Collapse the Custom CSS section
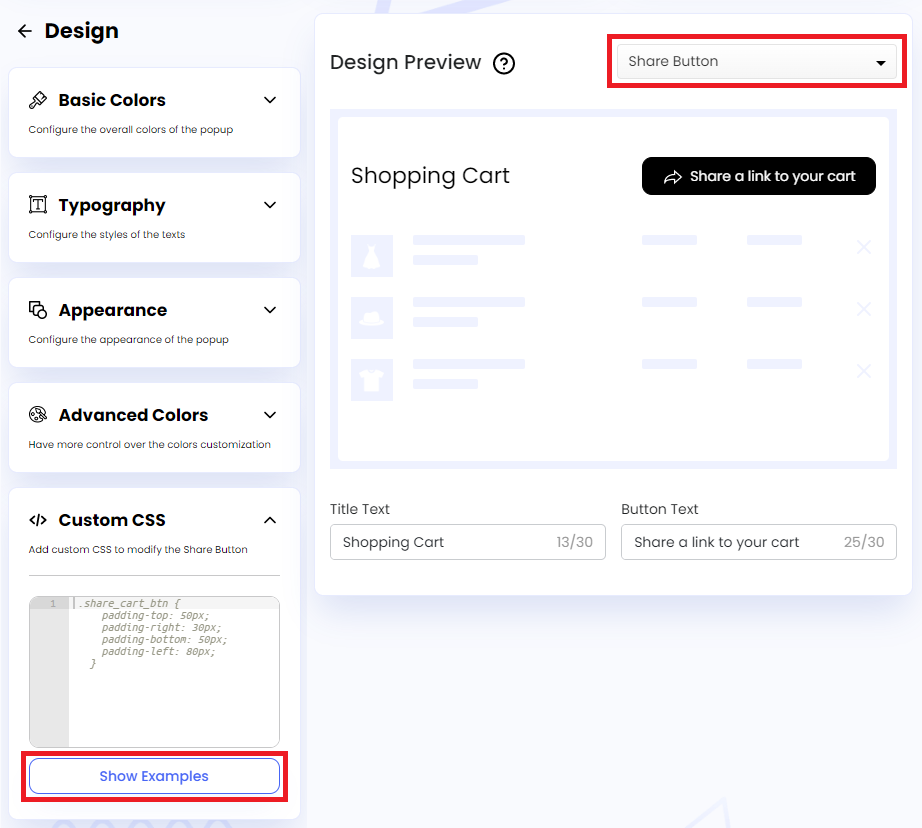Viewport: 922px width, 828px height. pos(269,519)
